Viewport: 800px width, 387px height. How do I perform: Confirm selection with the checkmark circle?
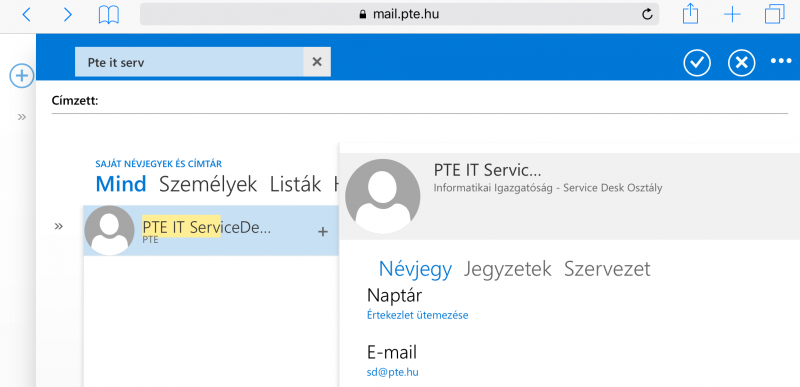pos(697,63)
